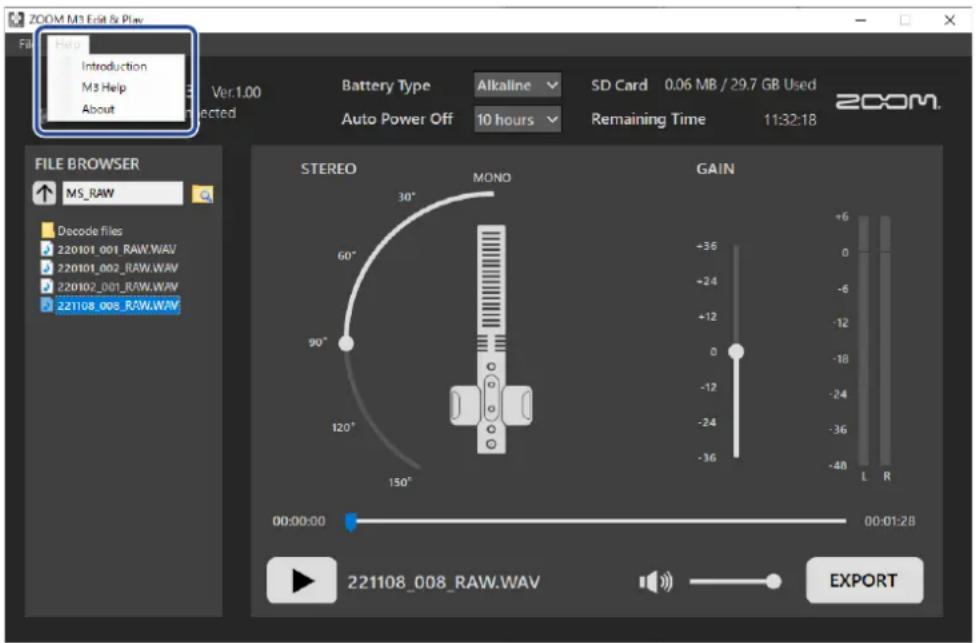
Task: Open the Battery Type dropdown showing Alkaline
Action: (x=517, y=85)
